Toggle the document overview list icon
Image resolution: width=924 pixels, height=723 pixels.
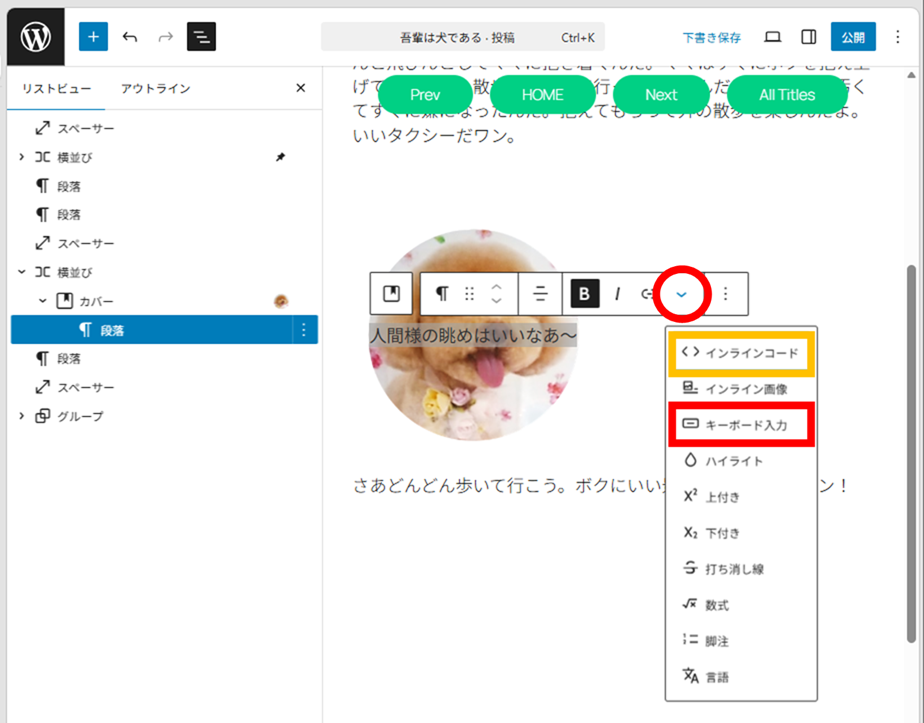pyautogui.click(x=201, y=37)
